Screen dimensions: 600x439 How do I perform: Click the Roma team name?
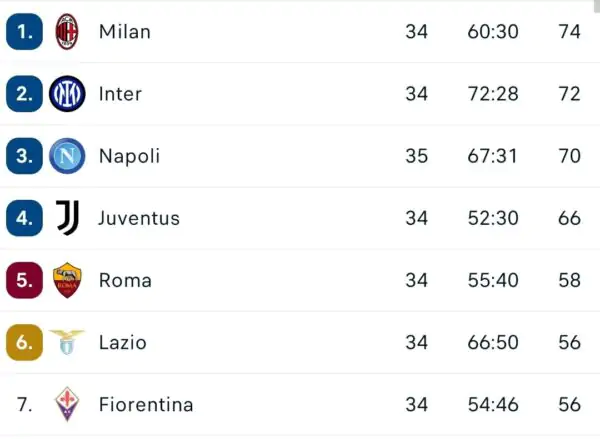(x=125, y=280)
